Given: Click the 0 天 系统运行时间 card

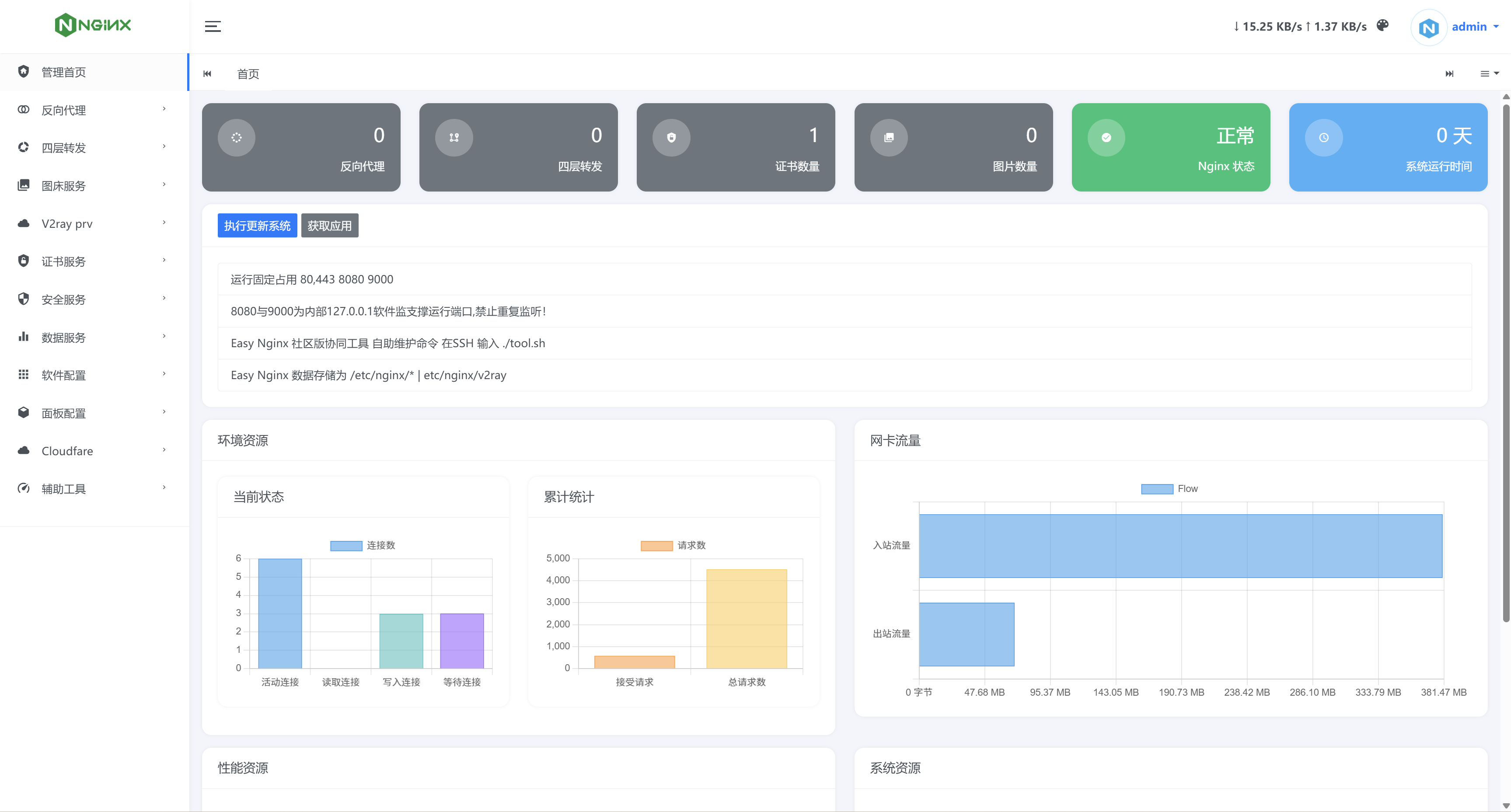Looking at the screenshot, I should [x=1388, y=147].
